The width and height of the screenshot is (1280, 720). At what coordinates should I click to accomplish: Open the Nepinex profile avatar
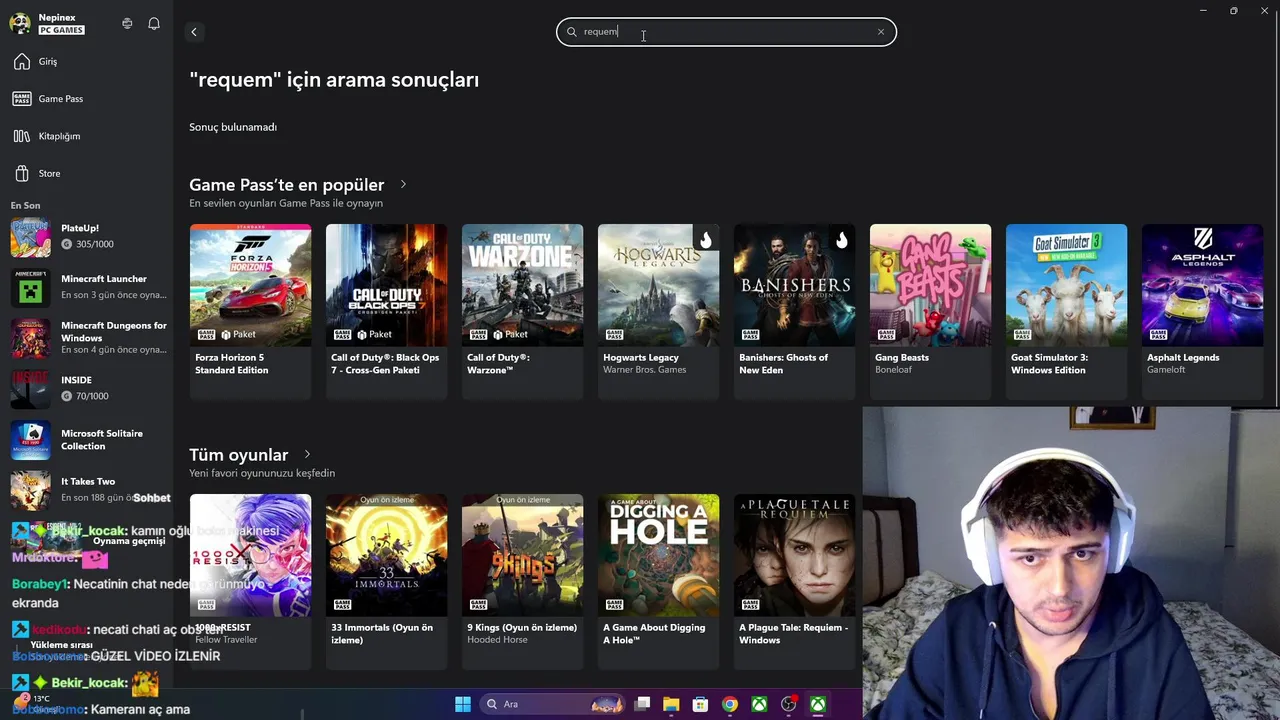[x=20, y=23]
